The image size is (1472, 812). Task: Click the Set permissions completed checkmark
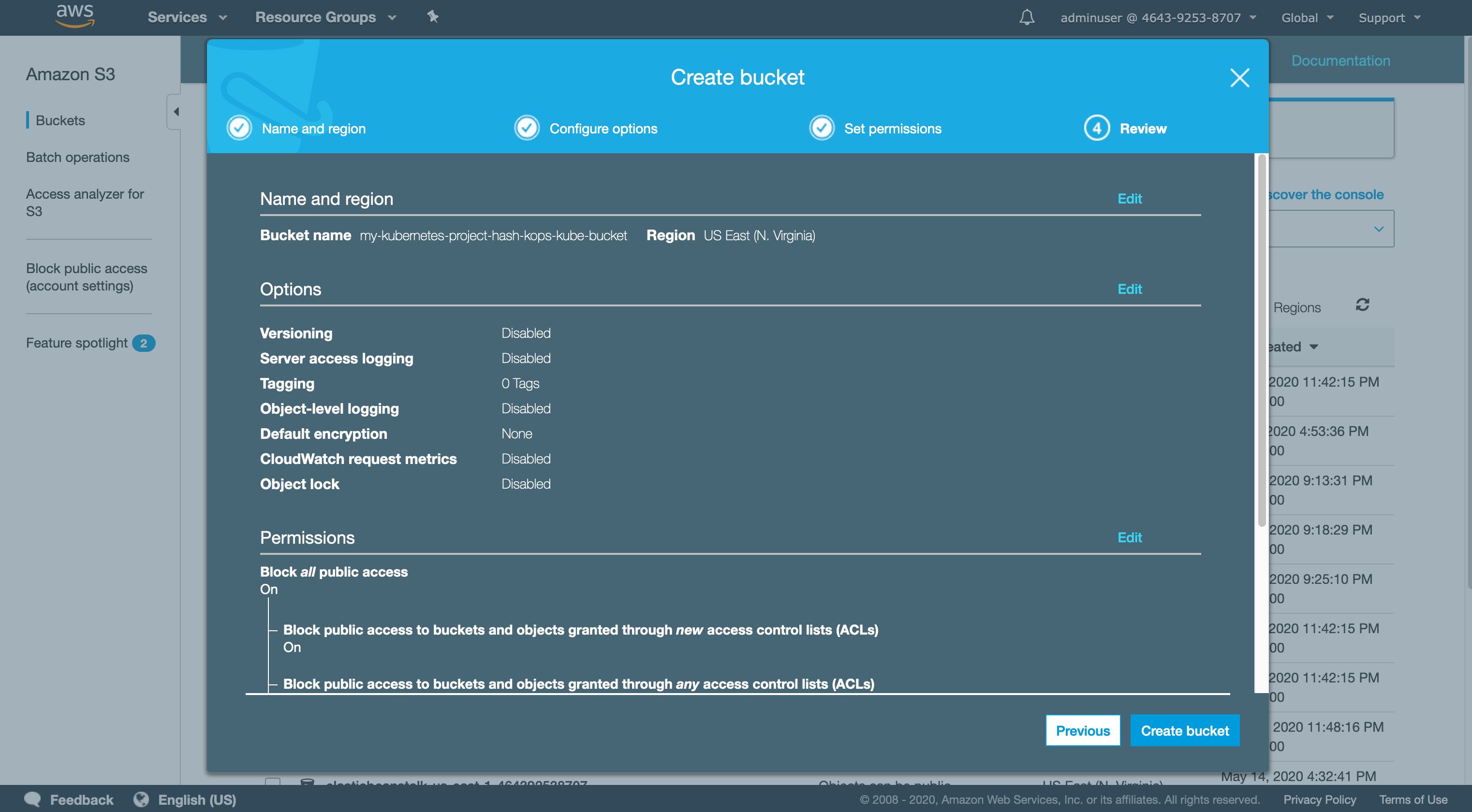pyautogui.click(x=821, y=127)
